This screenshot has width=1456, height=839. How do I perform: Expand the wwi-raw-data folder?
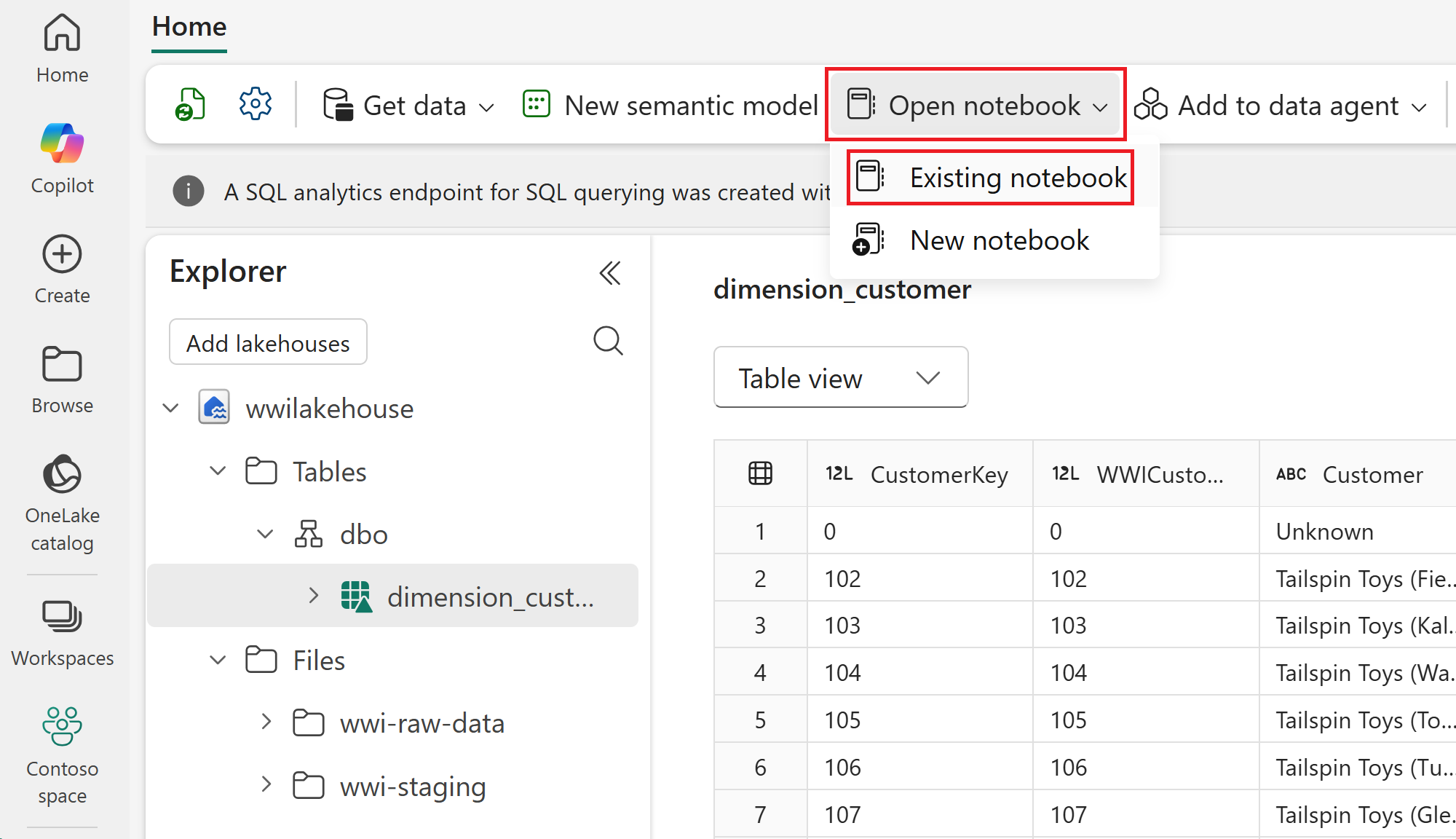coord(266,722)
